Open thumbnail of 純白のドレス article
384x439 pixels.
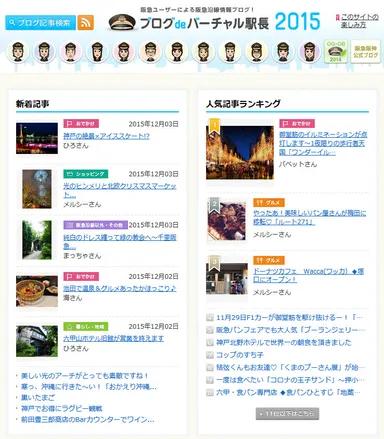[37, 240]
